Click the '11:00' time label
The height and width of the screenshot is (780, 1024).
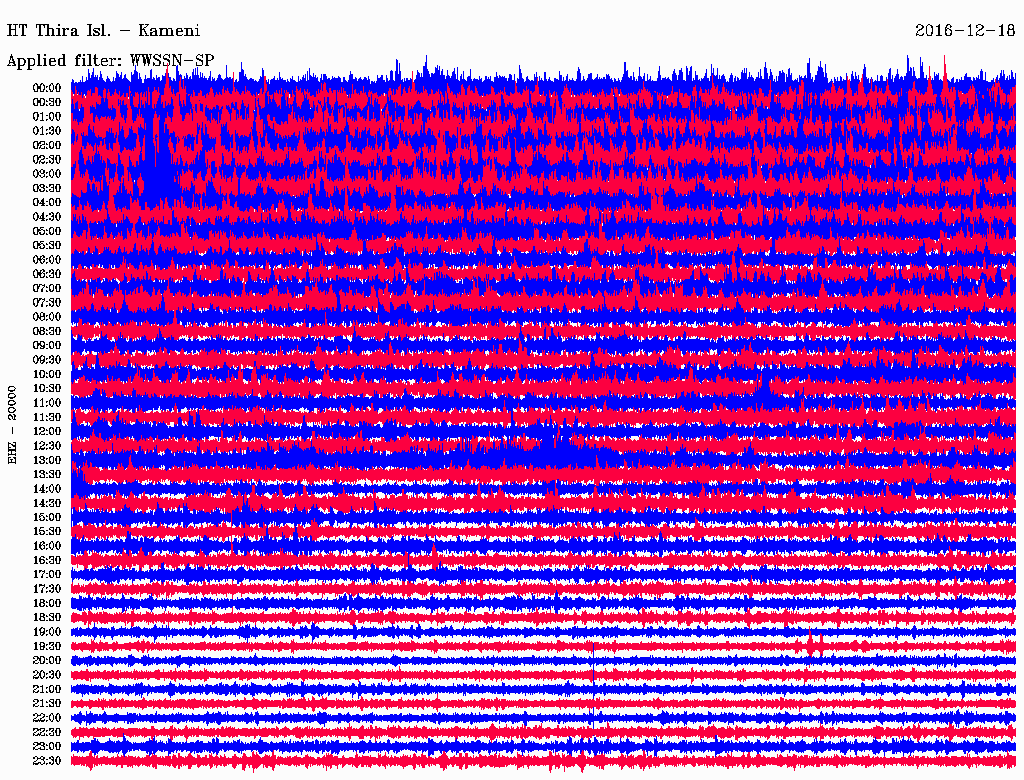[47, 402]
